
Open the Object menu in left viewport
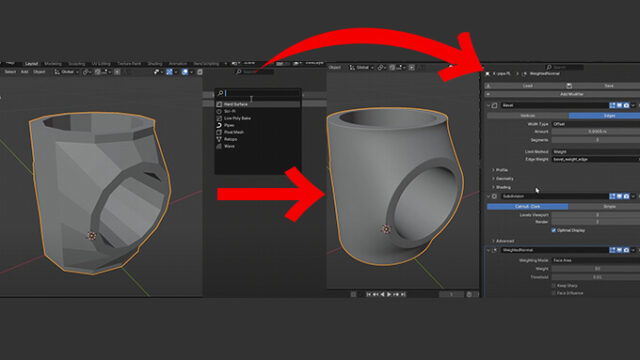point(39,72)
